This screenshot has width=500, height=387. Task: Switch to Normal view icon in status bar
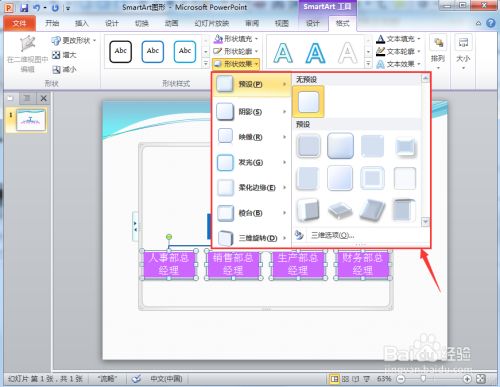tap(334, 379)
